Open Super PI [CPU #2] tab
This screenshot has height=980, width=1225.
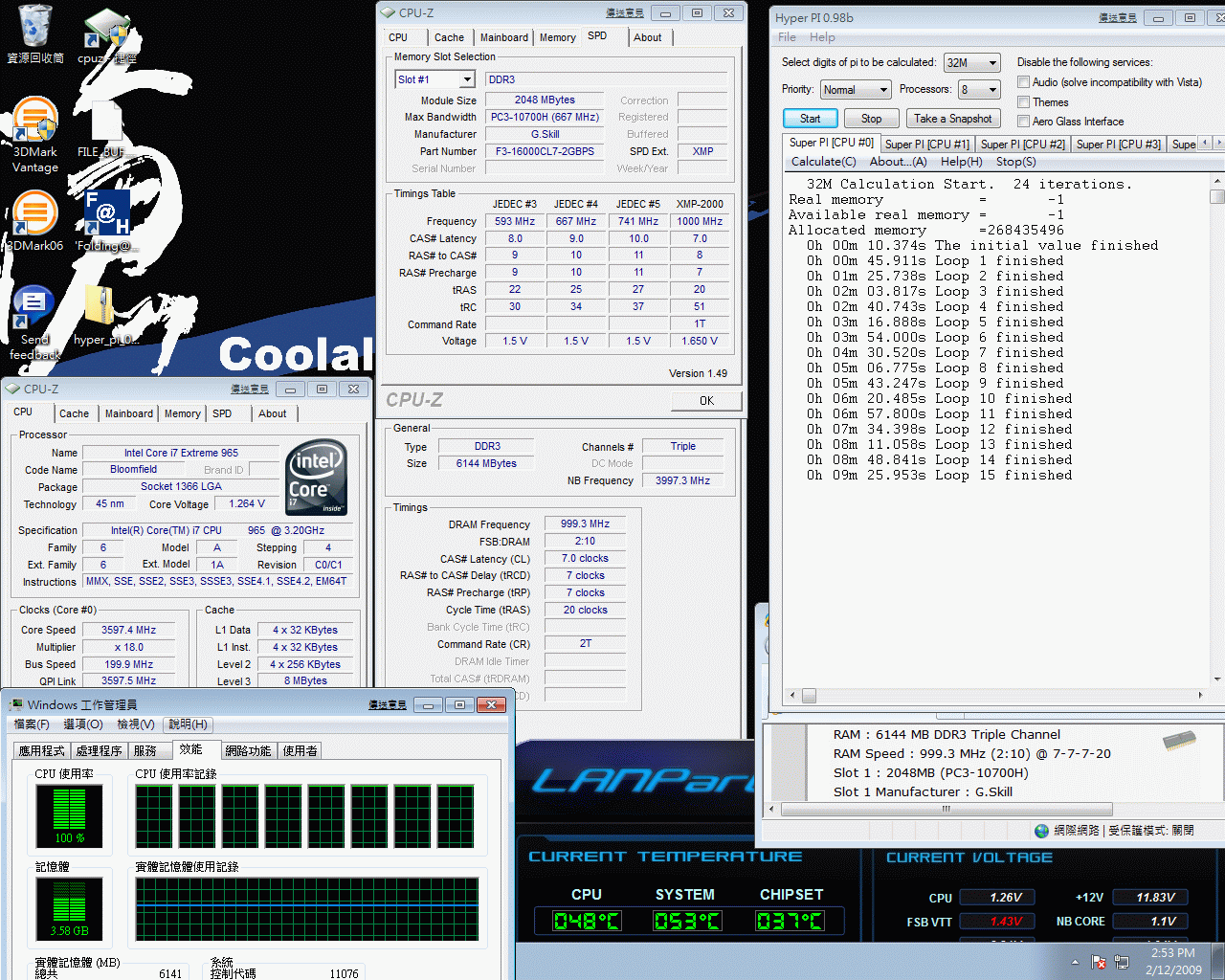point(1022,144)
